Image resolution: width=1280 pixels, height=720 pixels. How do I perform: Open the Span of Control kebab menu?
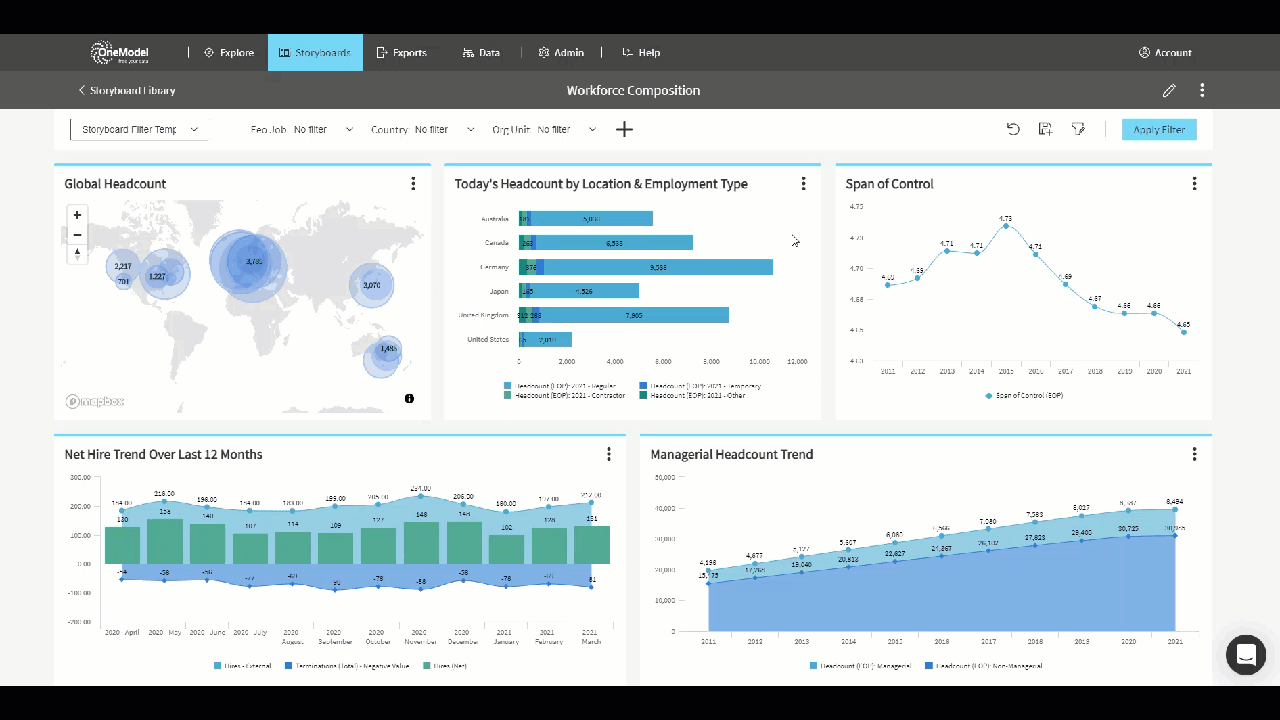(1194, 184)
